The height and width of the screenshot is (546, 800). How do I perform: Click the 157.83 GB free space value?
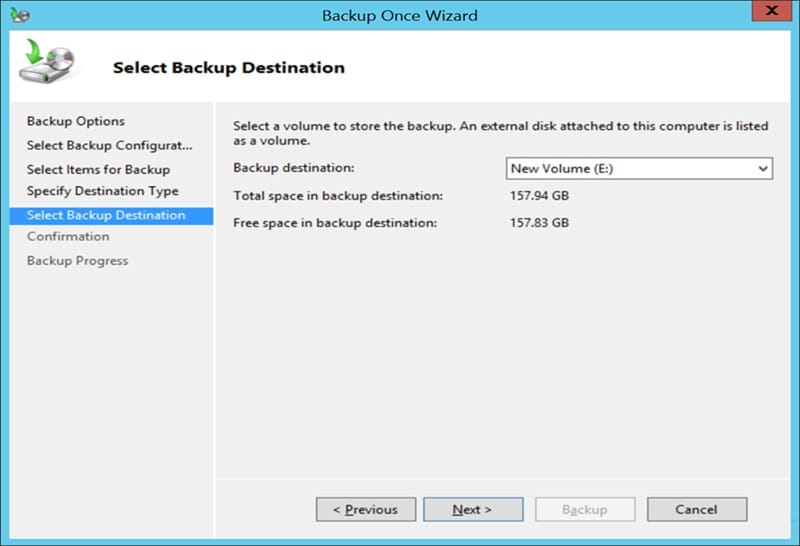click(x=539, y=223)
